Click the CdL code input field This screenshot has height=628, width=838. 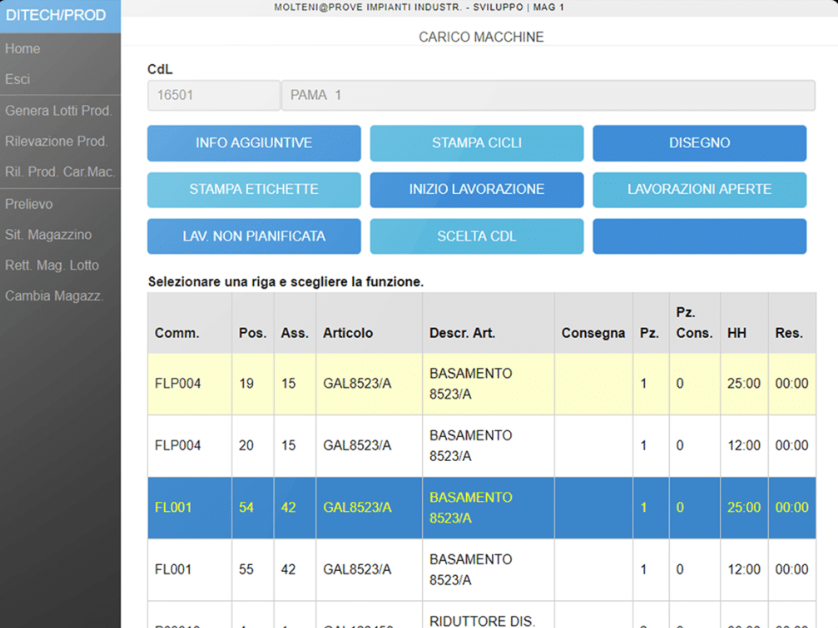tap(213, 94)
